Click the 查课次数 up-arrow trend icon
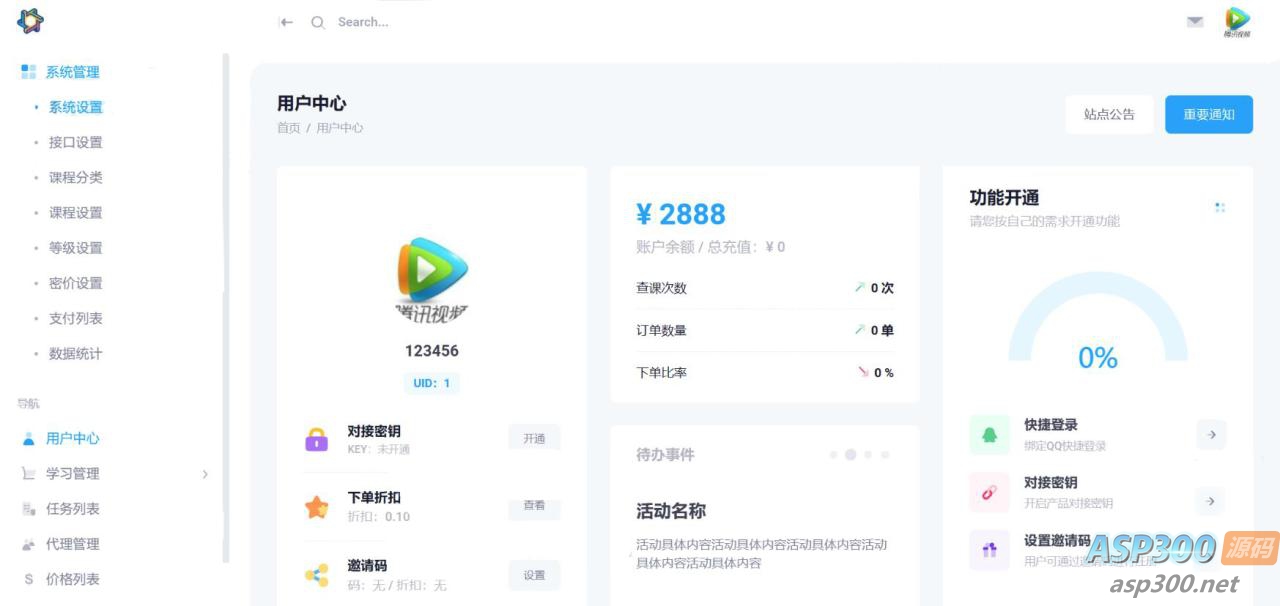 click(x=860, y=288)
